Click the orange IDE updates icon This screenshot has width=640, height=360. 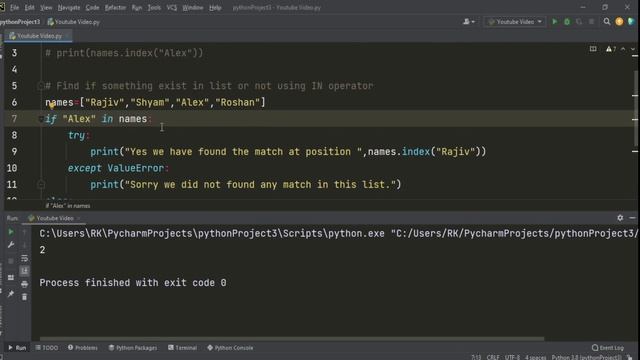(x=619, y=22)
